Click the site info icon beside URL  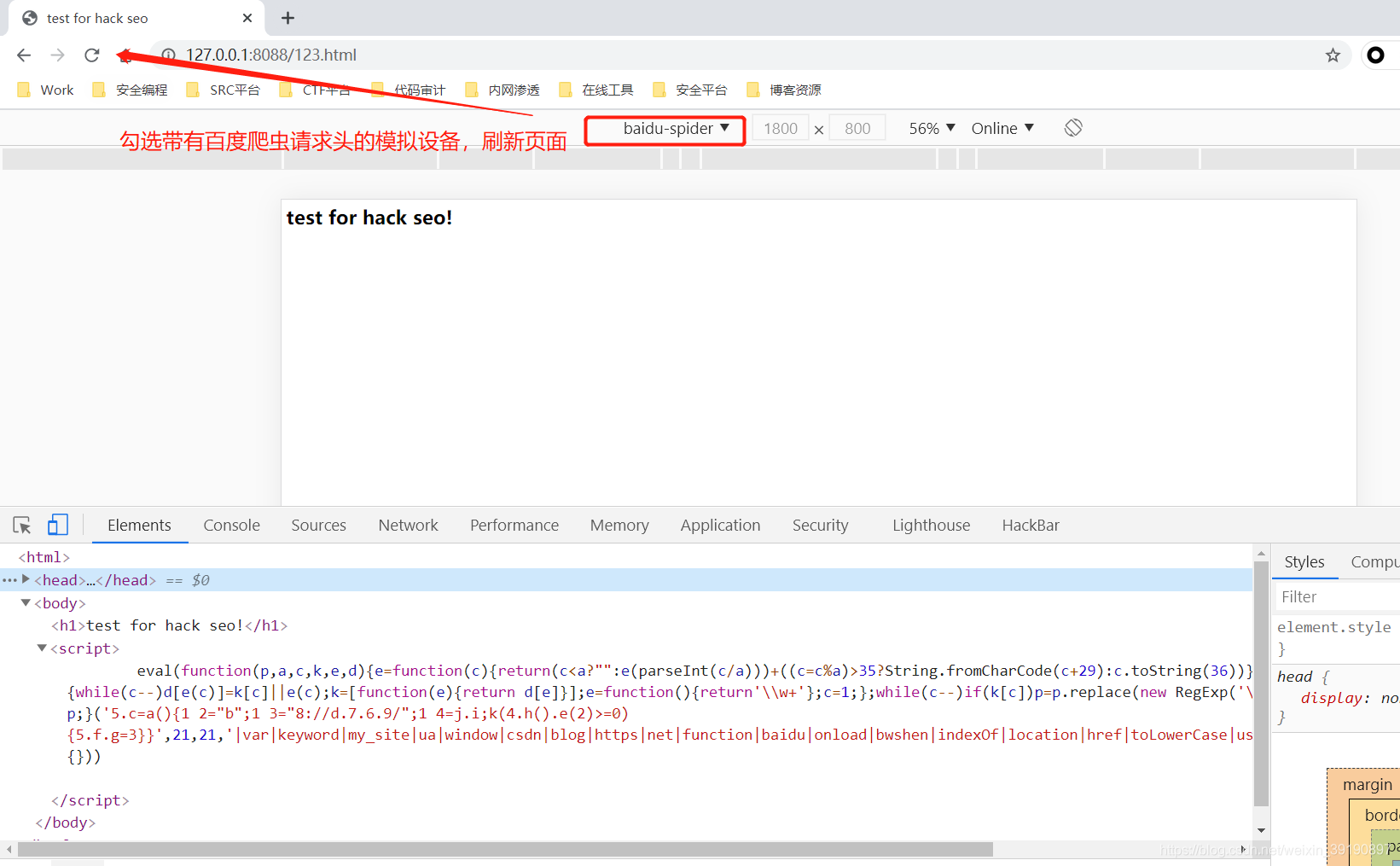click(169, 55)
